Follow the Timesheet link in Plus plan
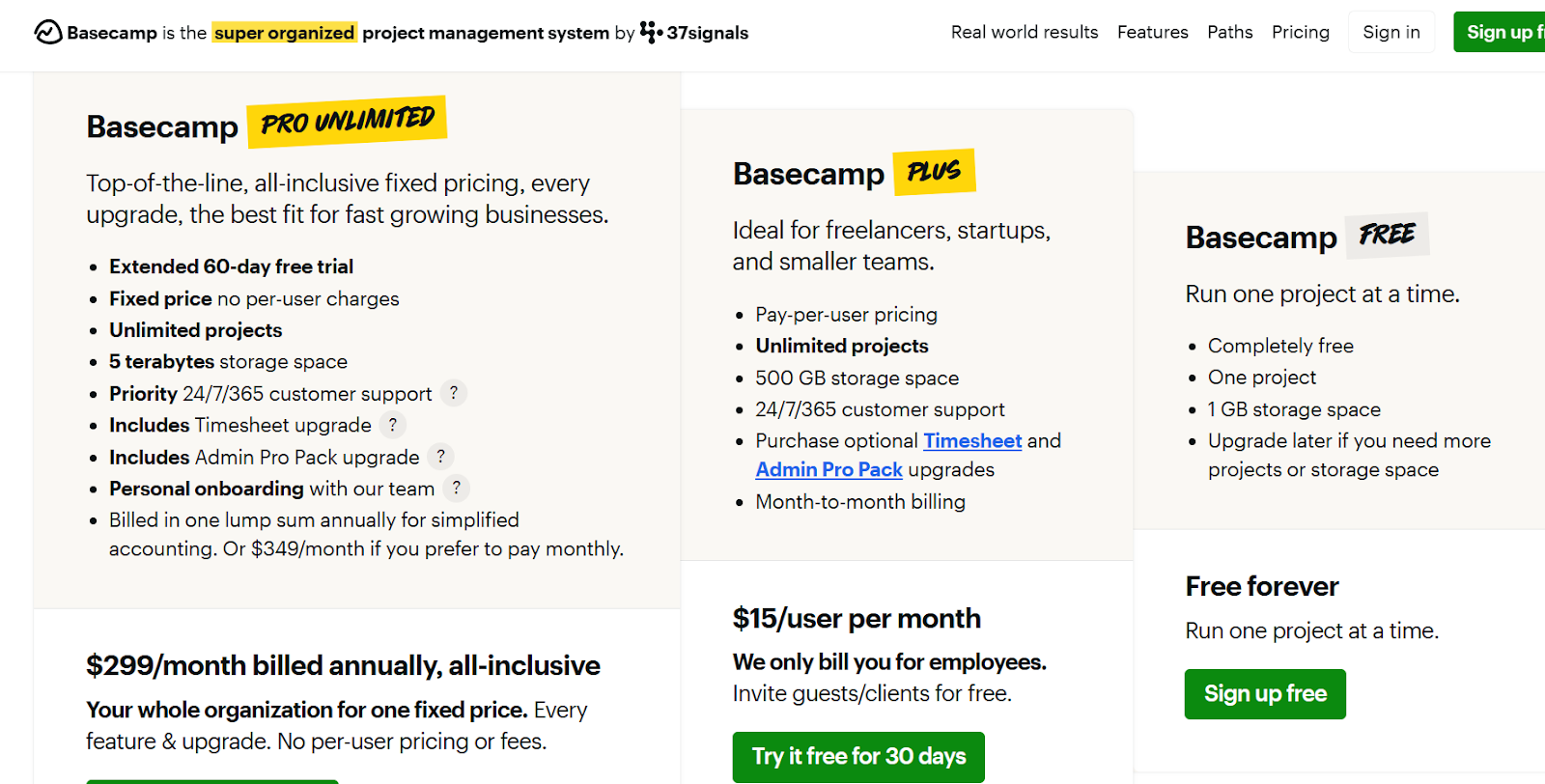The height and width of the screenshot is (784, 1545). tap(972, 441)
